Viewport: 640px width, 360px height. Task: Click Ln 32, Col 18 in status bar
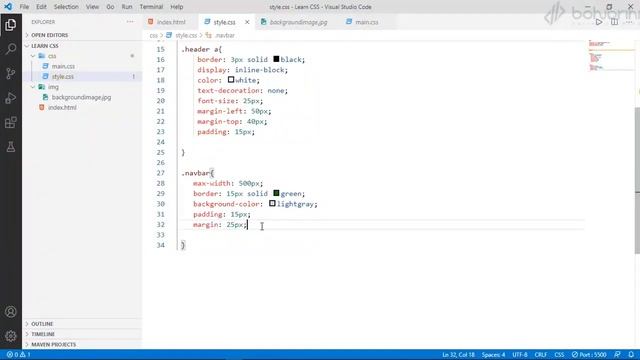click(x=458, y=354)
